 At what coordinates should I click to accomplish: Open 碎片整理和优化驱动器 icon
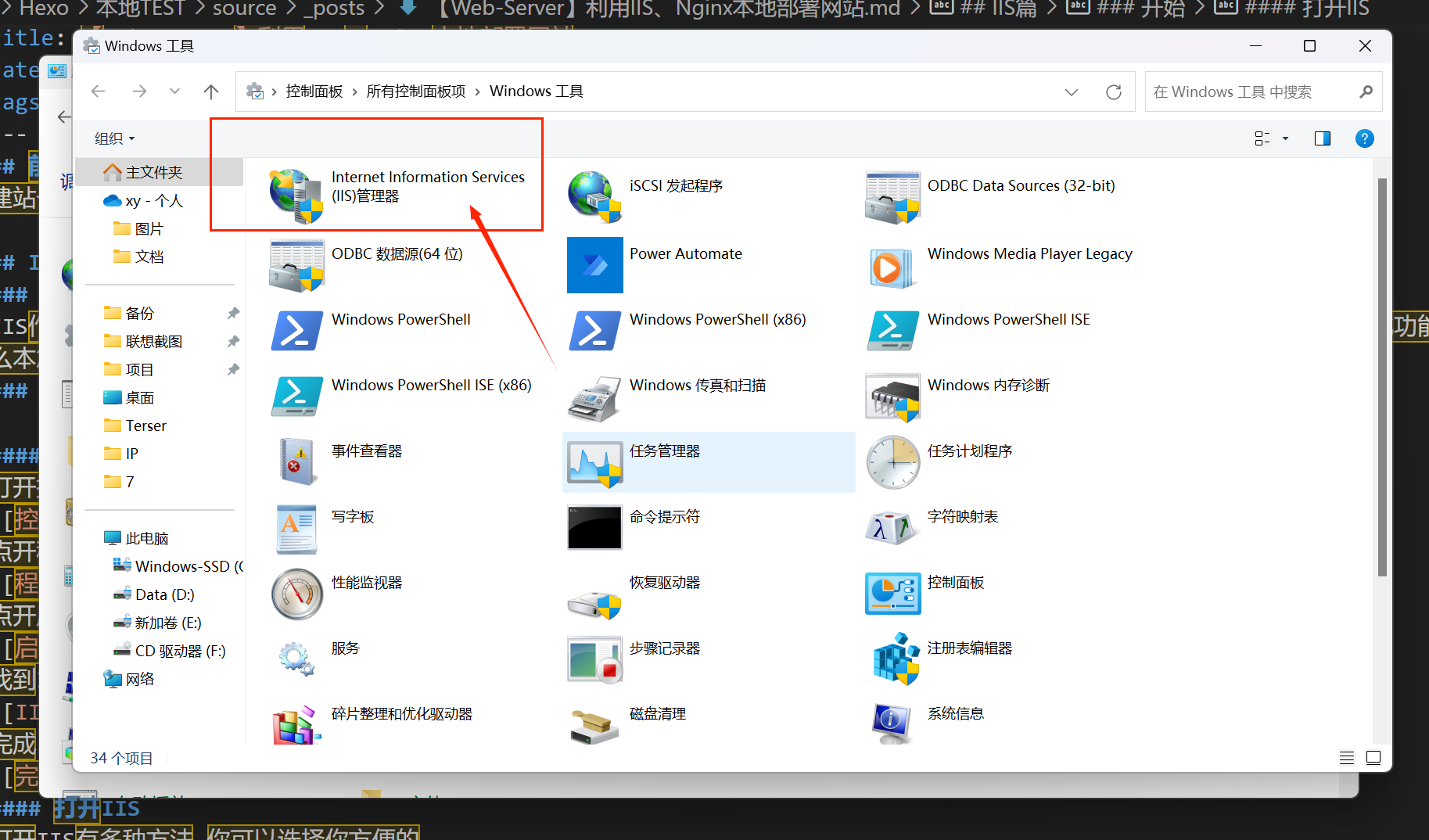pos(296,725)
